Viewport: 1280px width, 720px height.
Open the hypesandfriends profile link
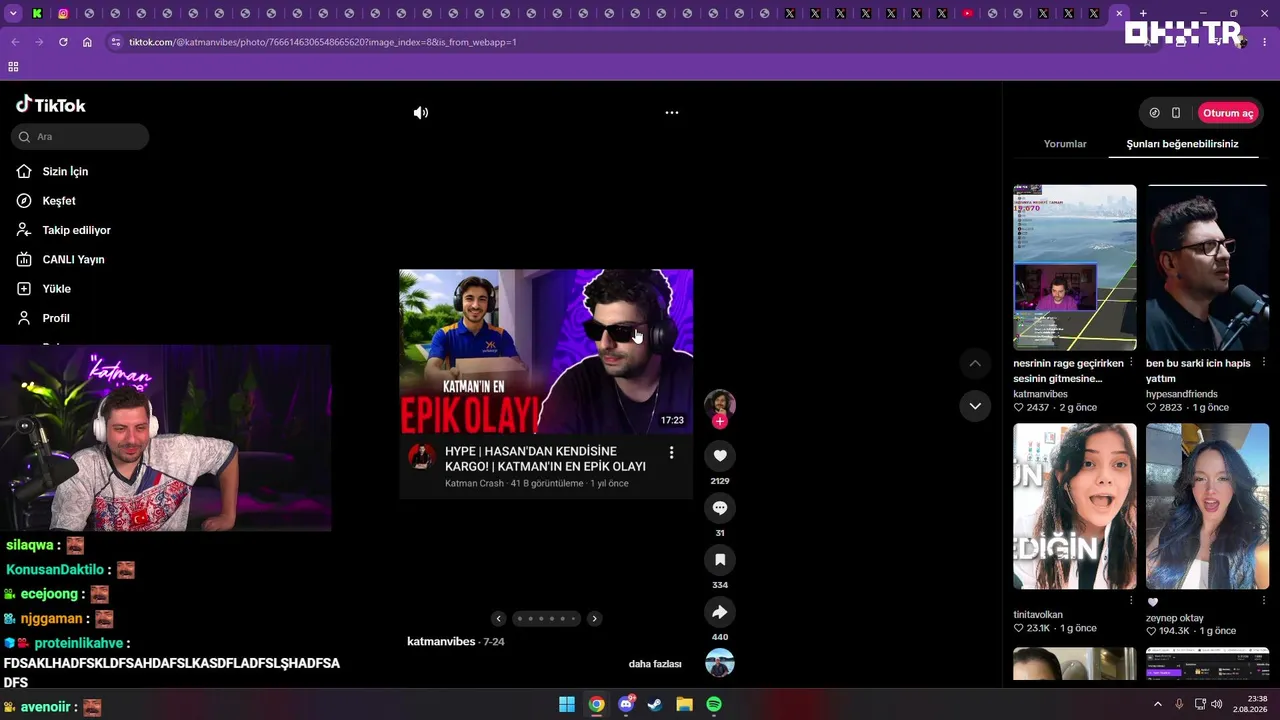point(1182,394)
